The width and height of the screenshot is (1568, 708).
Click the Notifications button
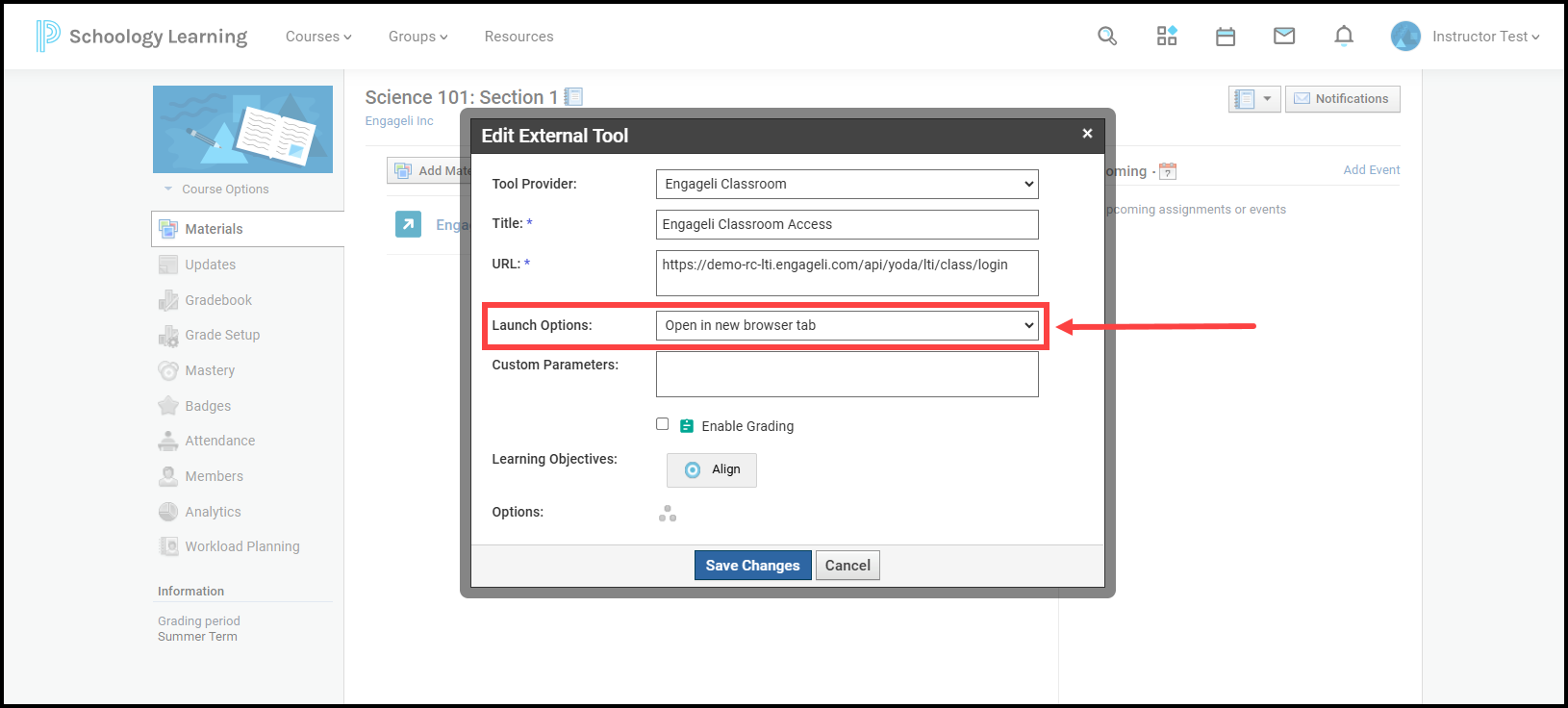coord(1343,99)
